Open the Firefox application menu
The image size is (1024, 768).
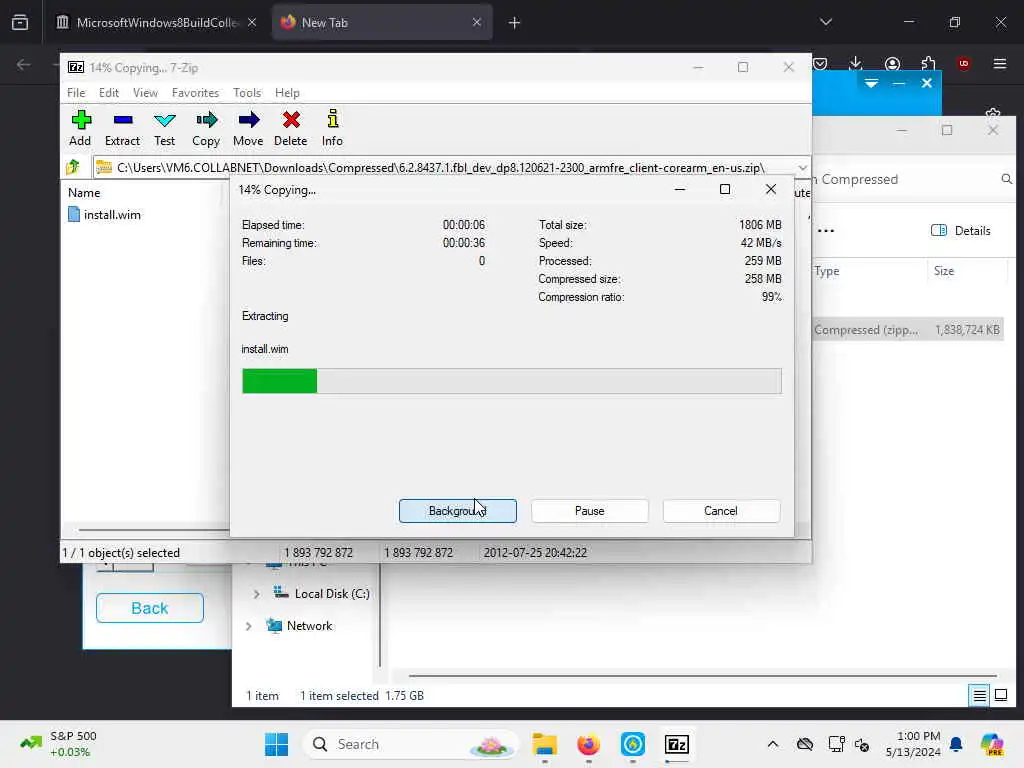tap(1000, 63)
